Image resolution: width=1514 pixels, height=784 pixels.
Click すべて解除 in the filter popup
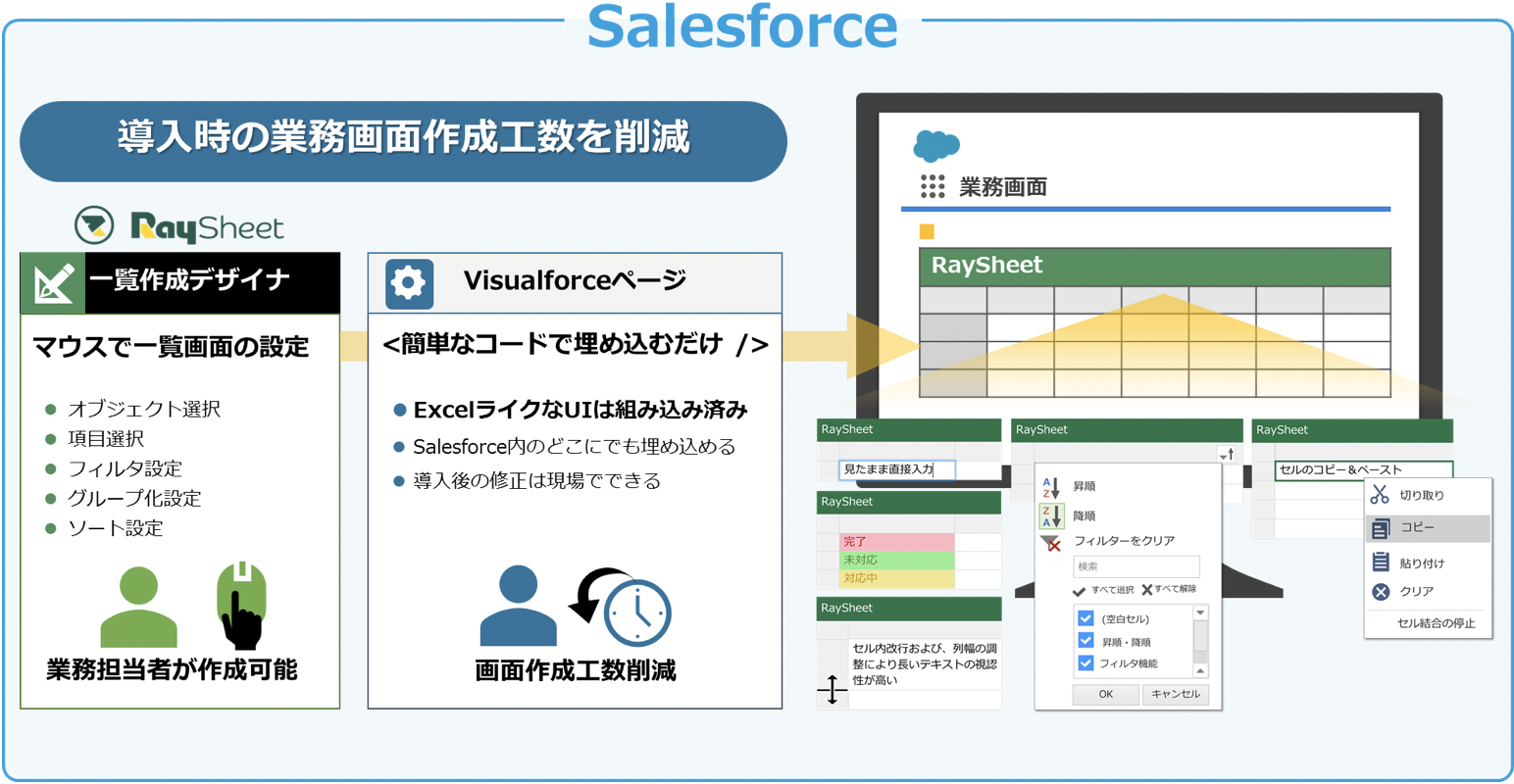(x=1175, y=590)
